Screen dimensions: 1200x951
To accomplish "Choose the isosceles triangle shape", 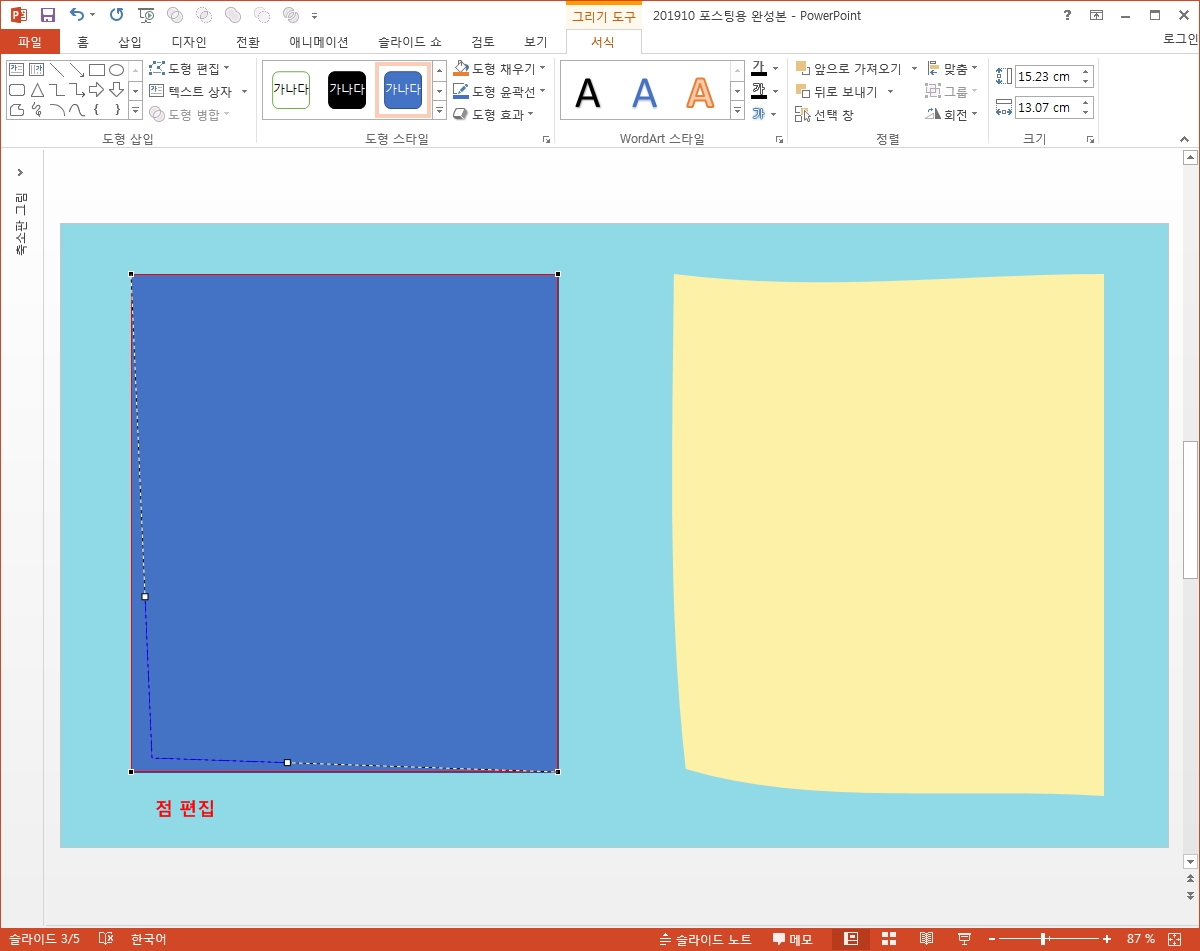I will pos(36,90).
